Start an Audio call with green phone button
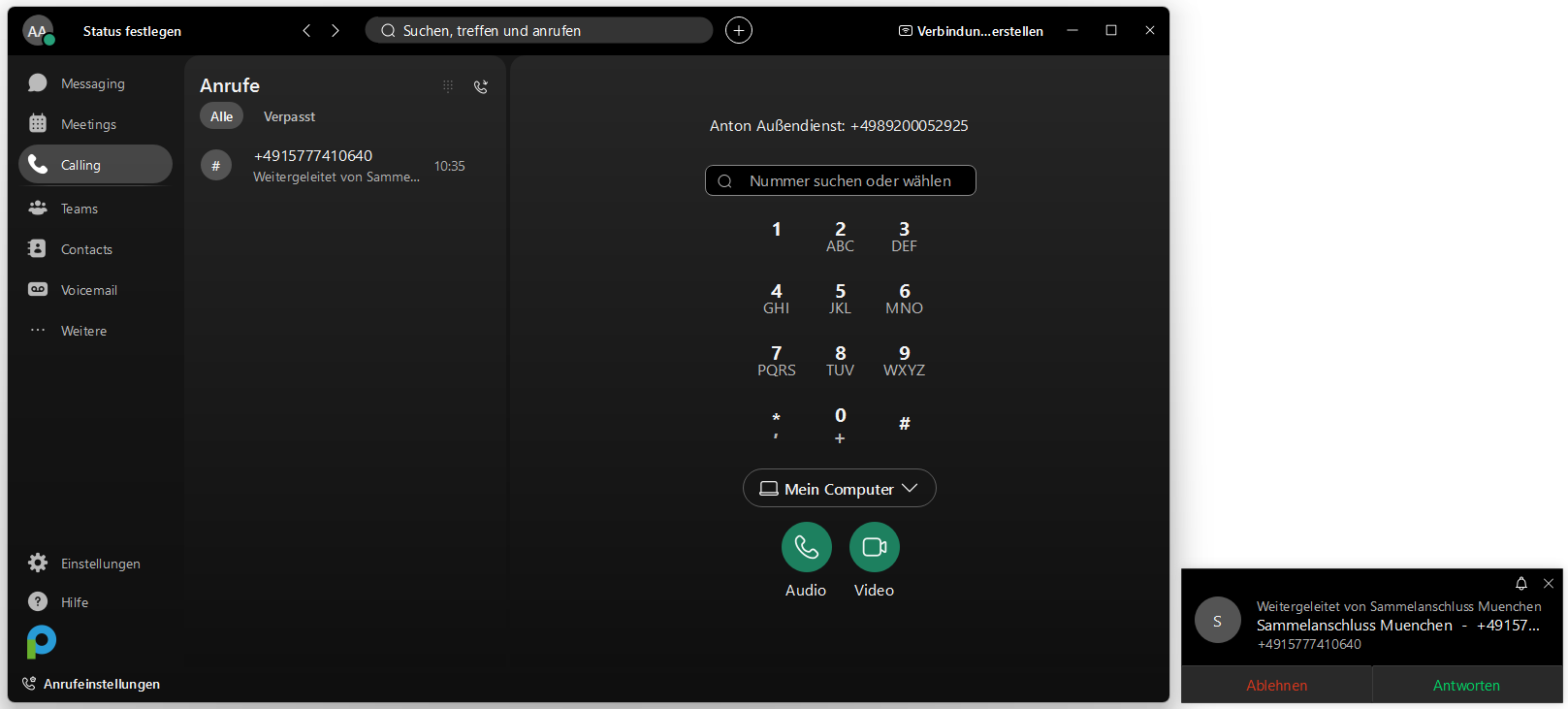 tap(806, 548)
